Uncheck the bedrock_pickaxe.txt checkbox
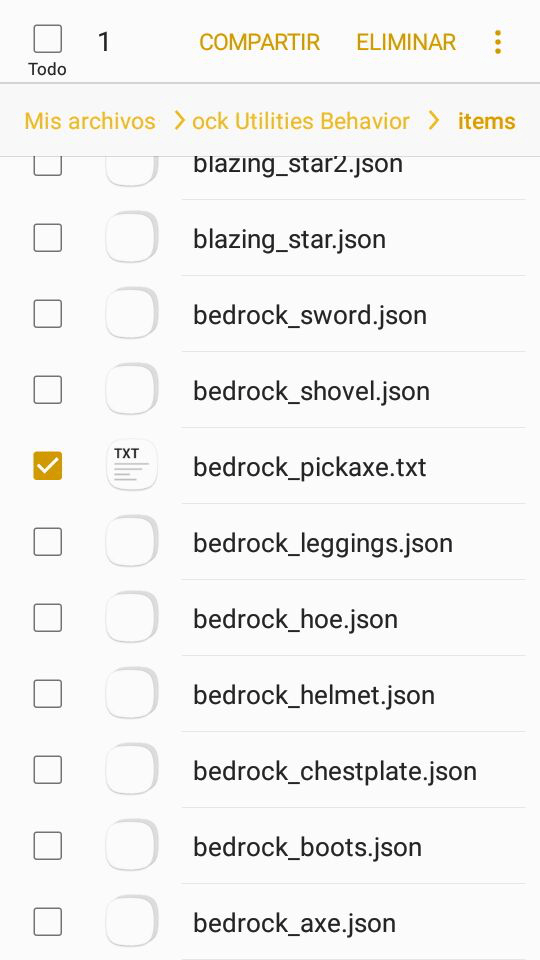This screenshot has width=540, height=960. pos(48,466)
